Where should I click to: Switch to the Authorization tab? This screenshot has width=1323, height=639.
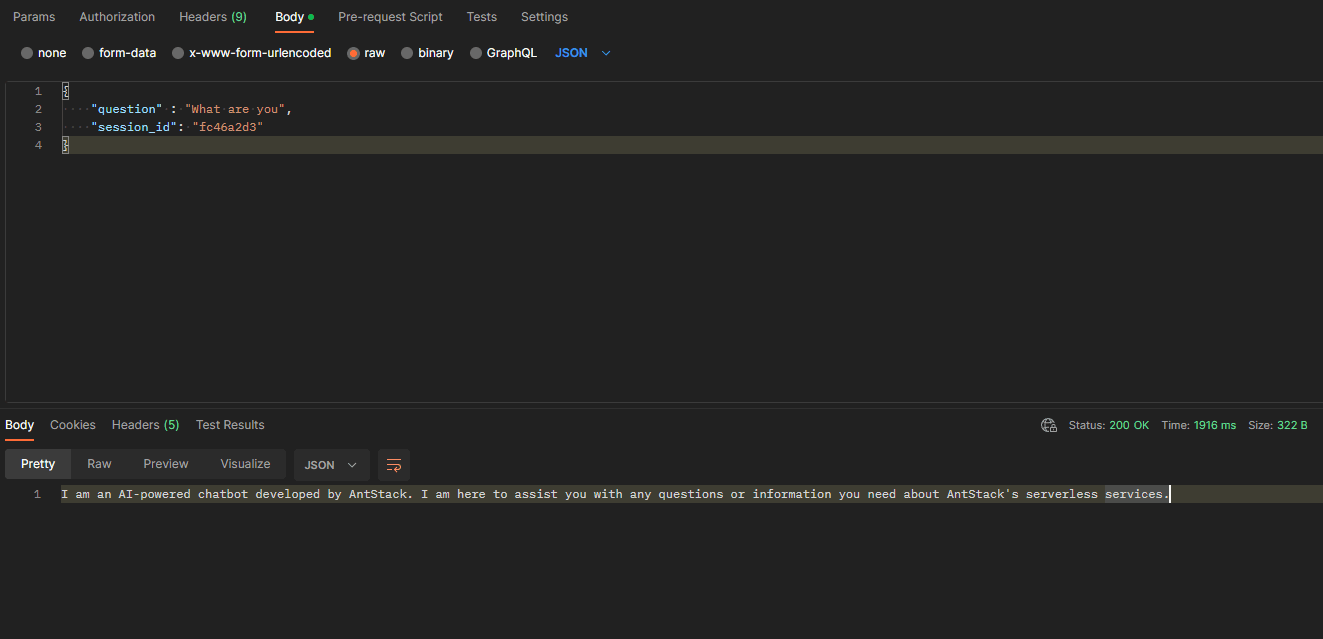point(117,17)
